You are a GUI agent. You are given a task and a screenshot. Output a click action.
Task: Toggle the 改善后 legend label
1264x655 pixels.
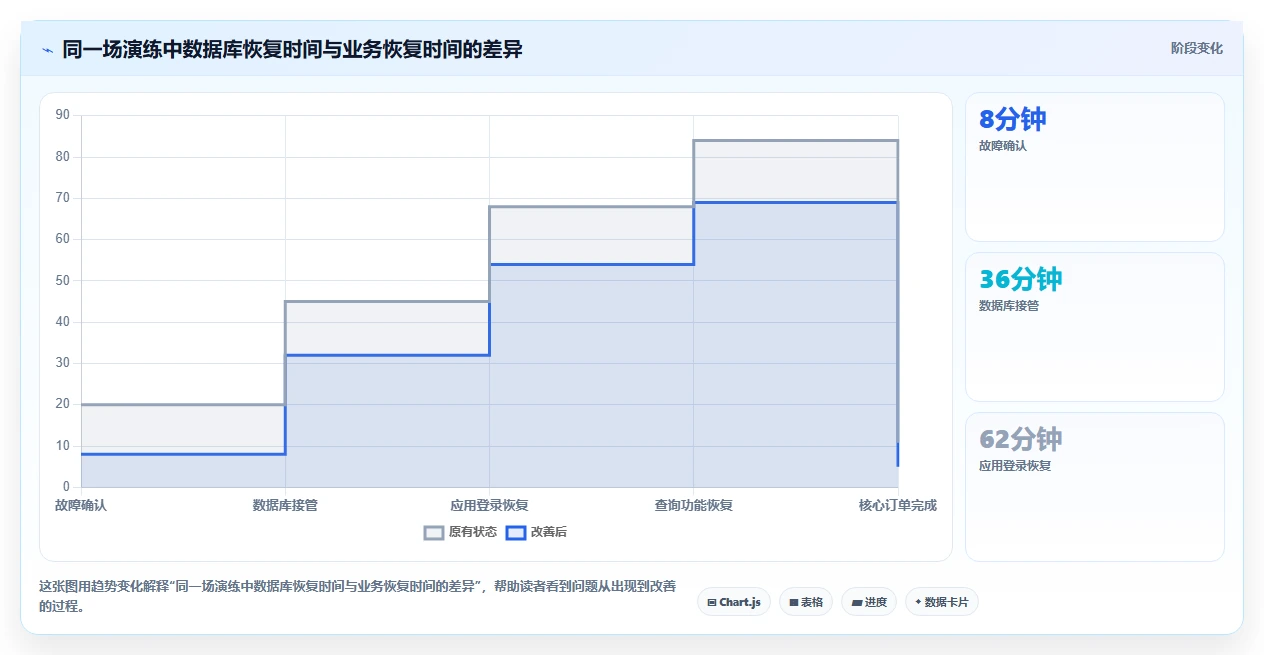(548, 532)
